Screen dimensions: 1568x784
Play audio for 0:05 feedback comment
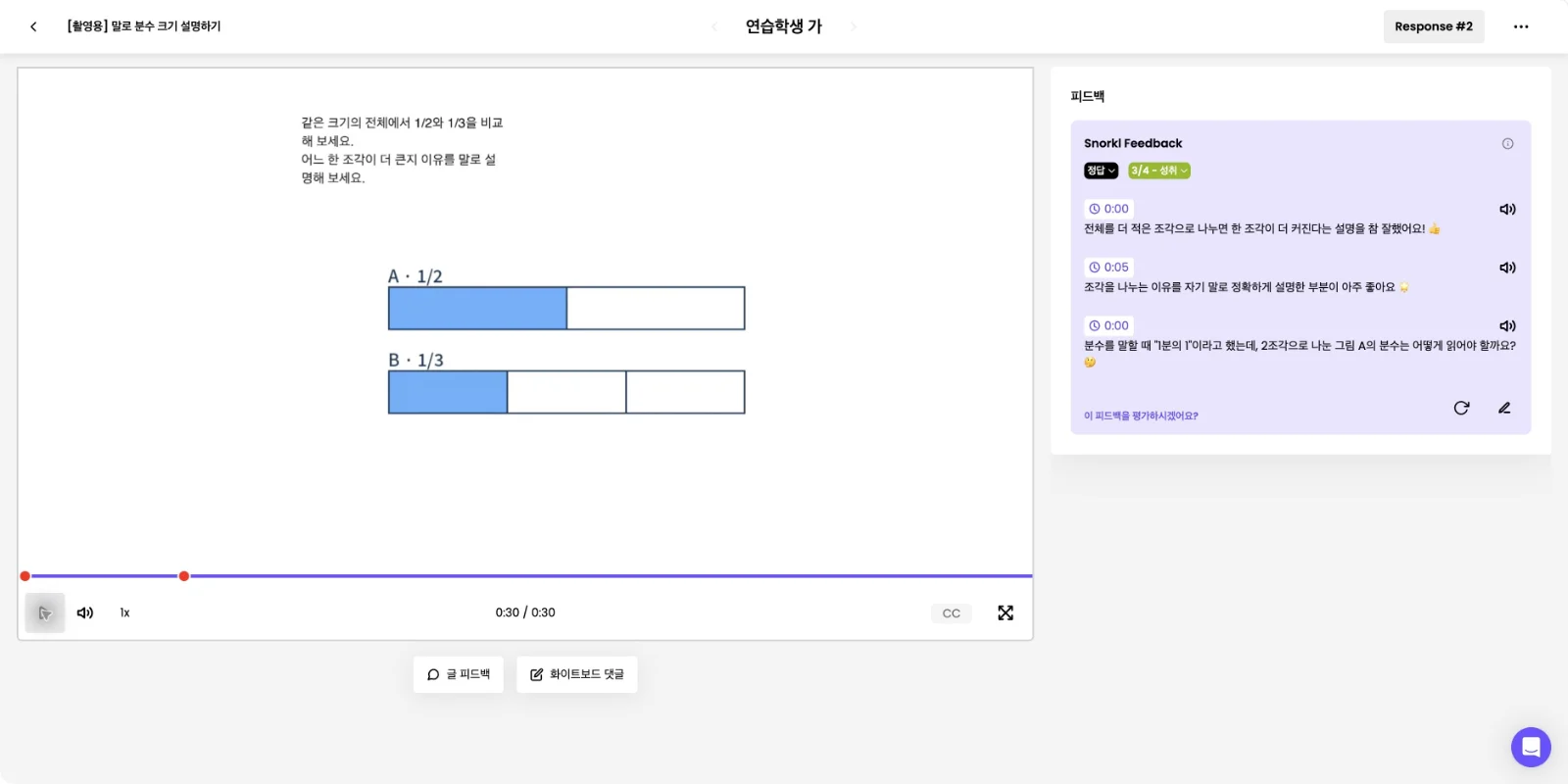point(1507,268)
